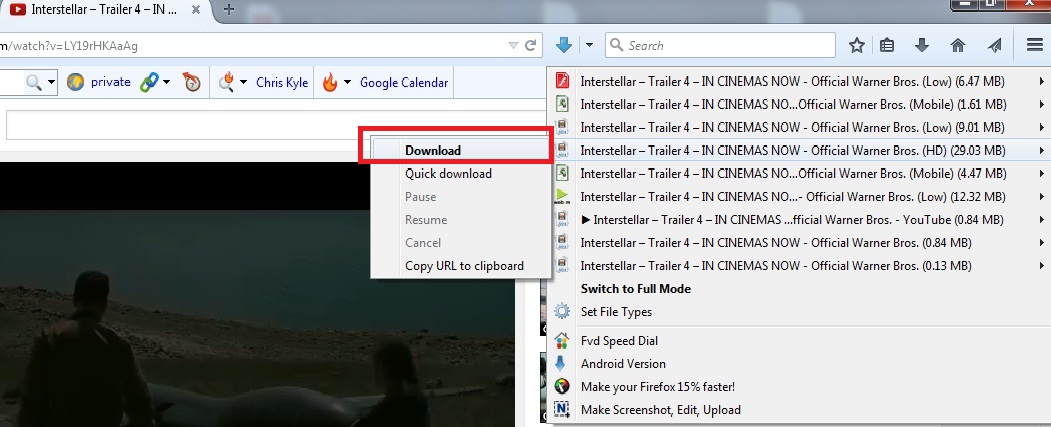
Task: Close the Interstellar Trailer 4 tab
Action: point(196,10)
